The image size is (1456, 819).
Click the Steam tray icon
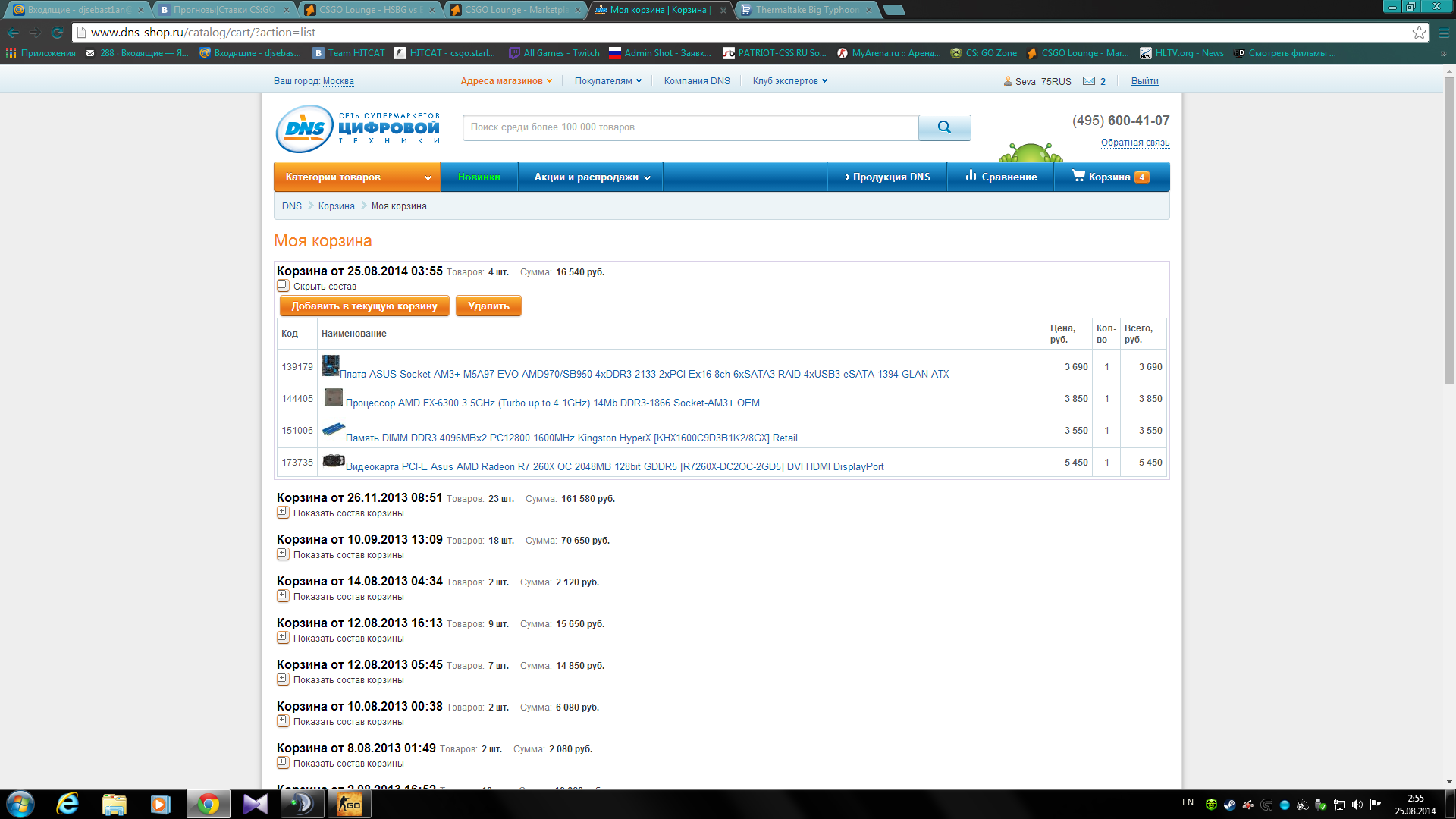pos(1229,805)
